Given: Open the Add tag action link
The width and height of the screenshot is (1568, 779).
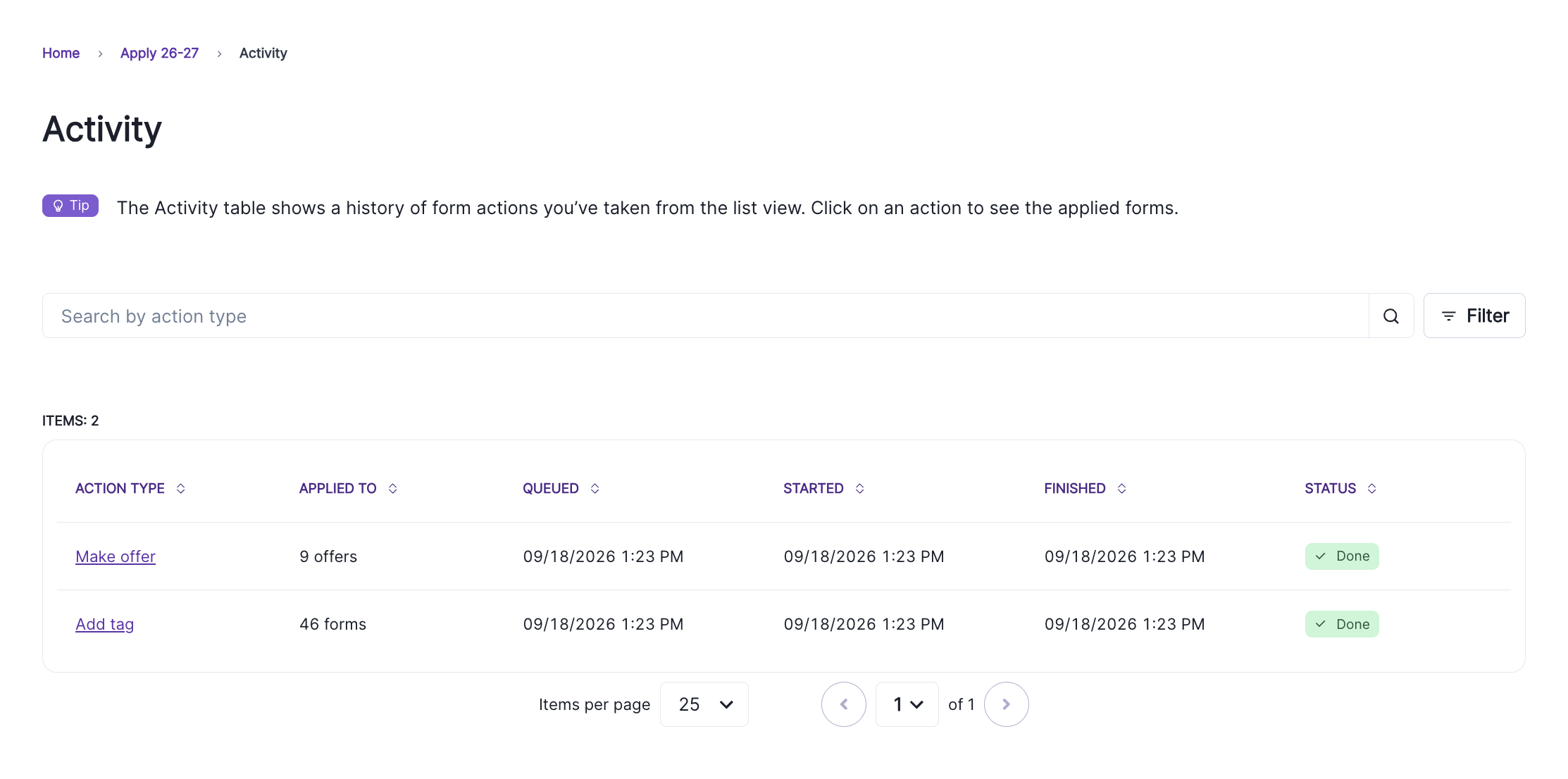Looking at the screenshot, I should (105, 625).
